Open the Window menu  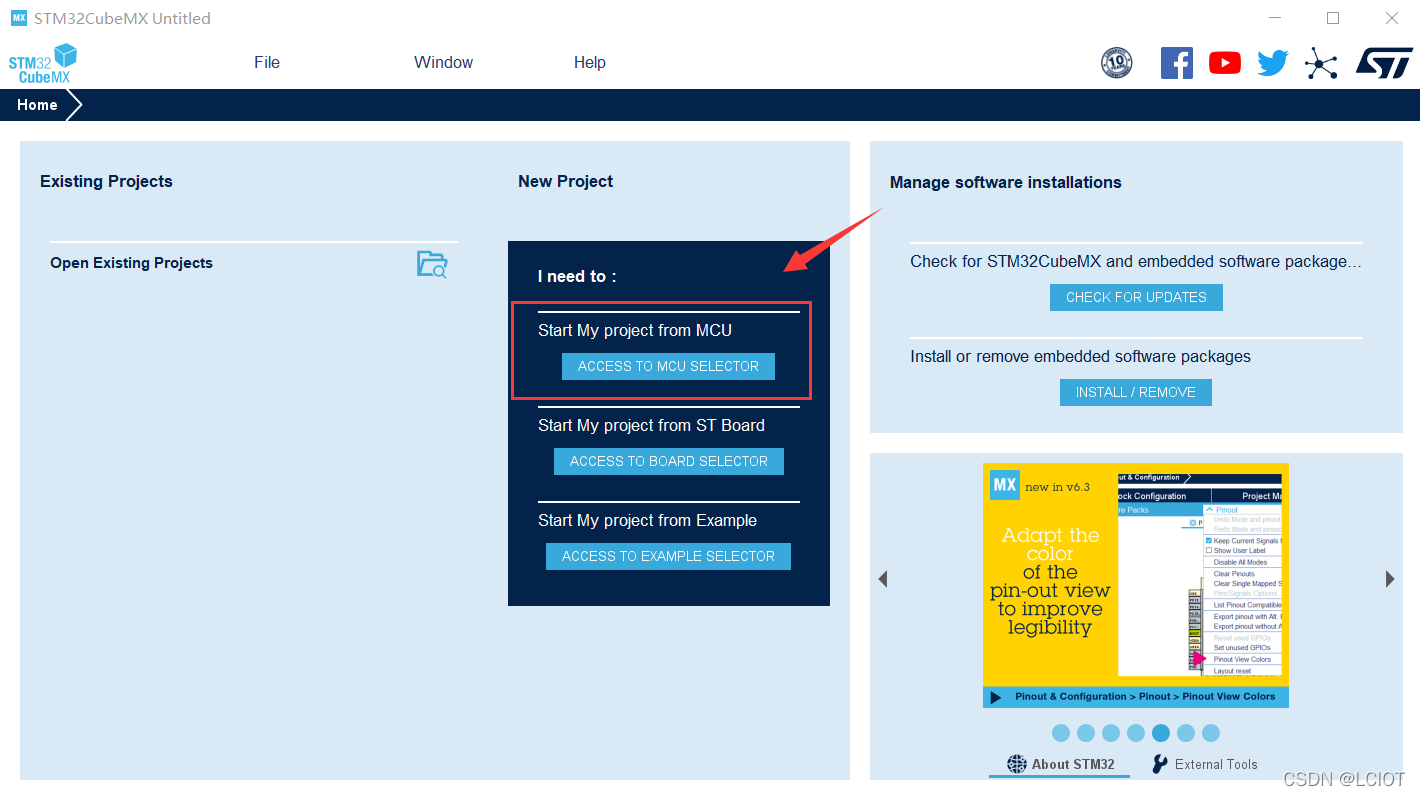click(x=444, y=62)
